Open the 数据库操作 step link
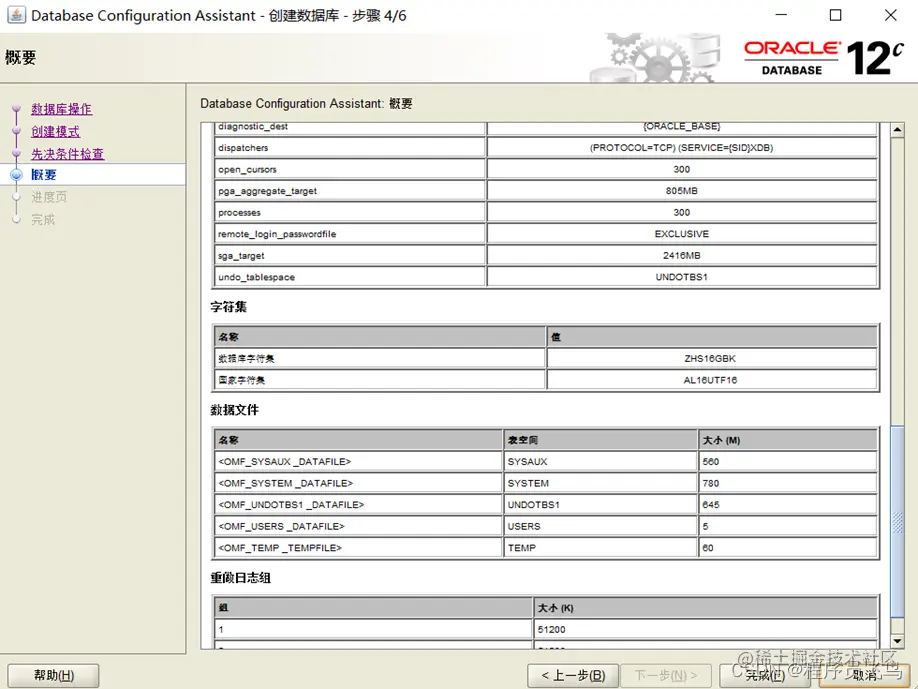The image size is (918, 689). coord(61,109)
